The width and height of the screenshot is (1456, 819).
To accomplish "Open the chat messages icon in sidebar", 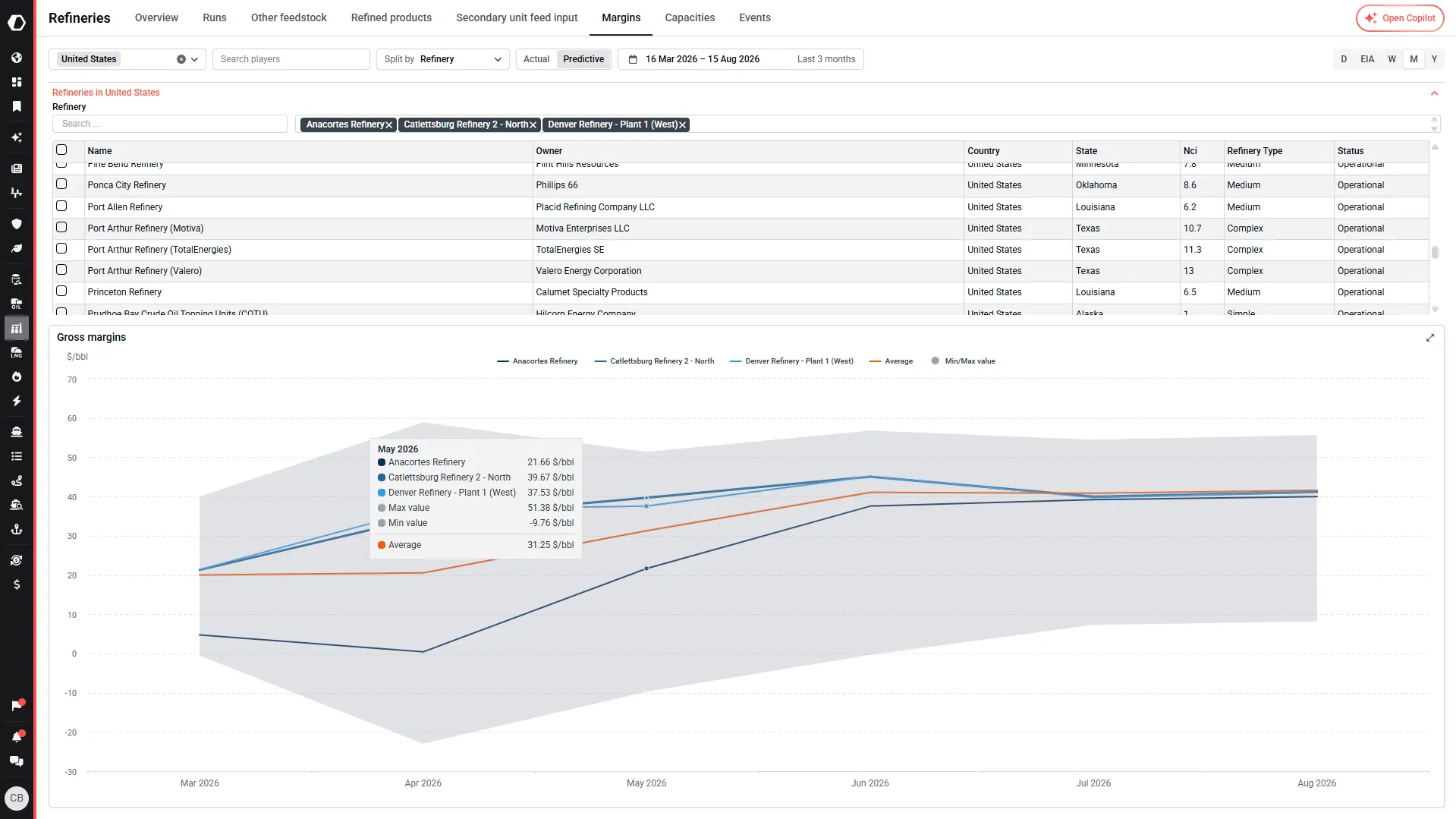I will tap(17, 761).
